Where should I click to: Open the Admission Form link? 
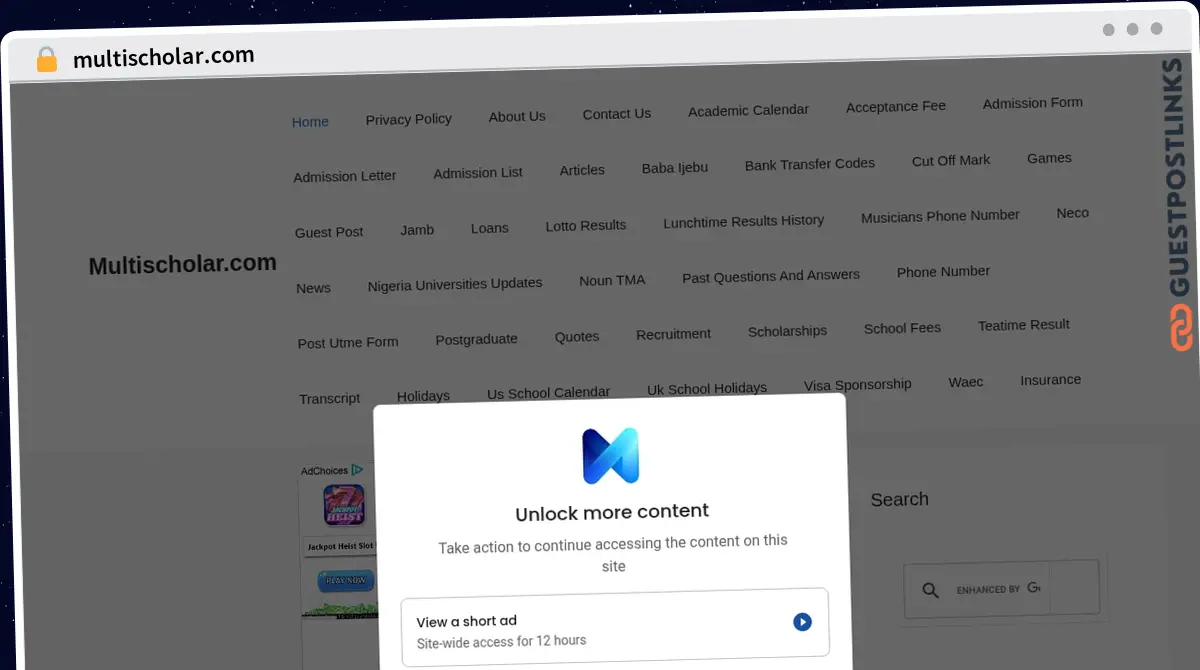tap(1032, 103)
